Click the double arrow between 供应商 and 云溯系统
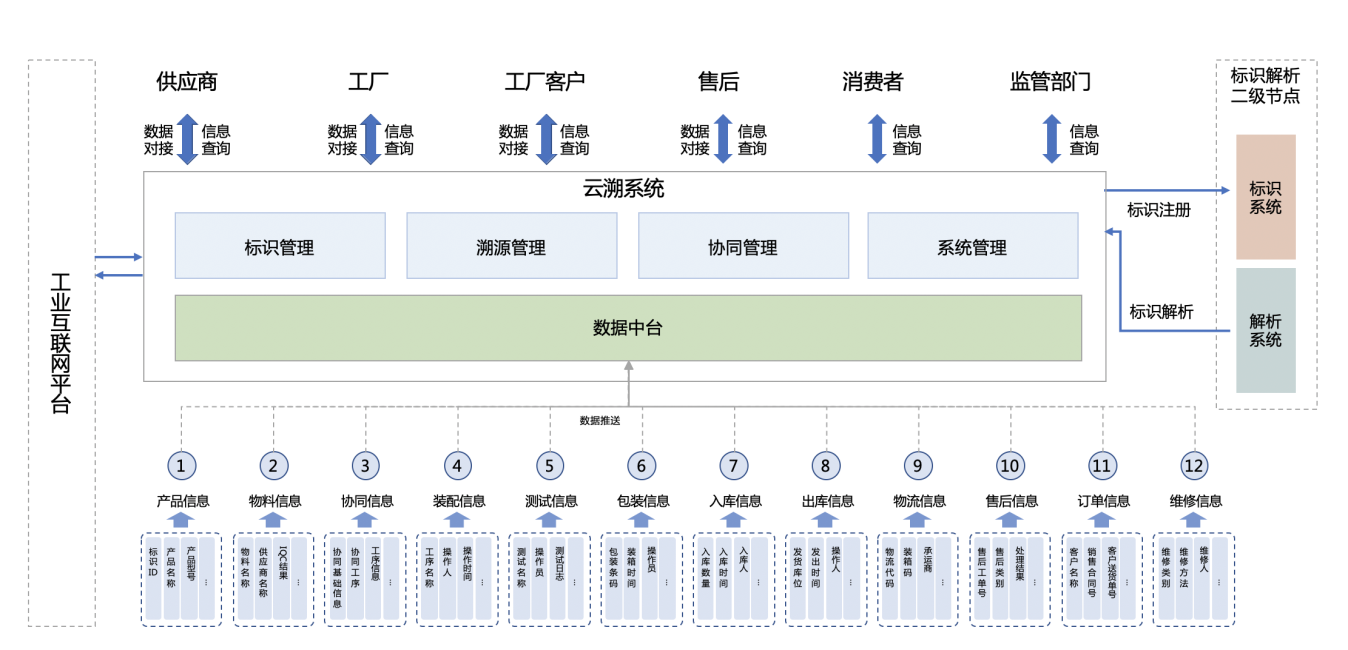This screenshot has width=1348, height=650. pos(185,138)
